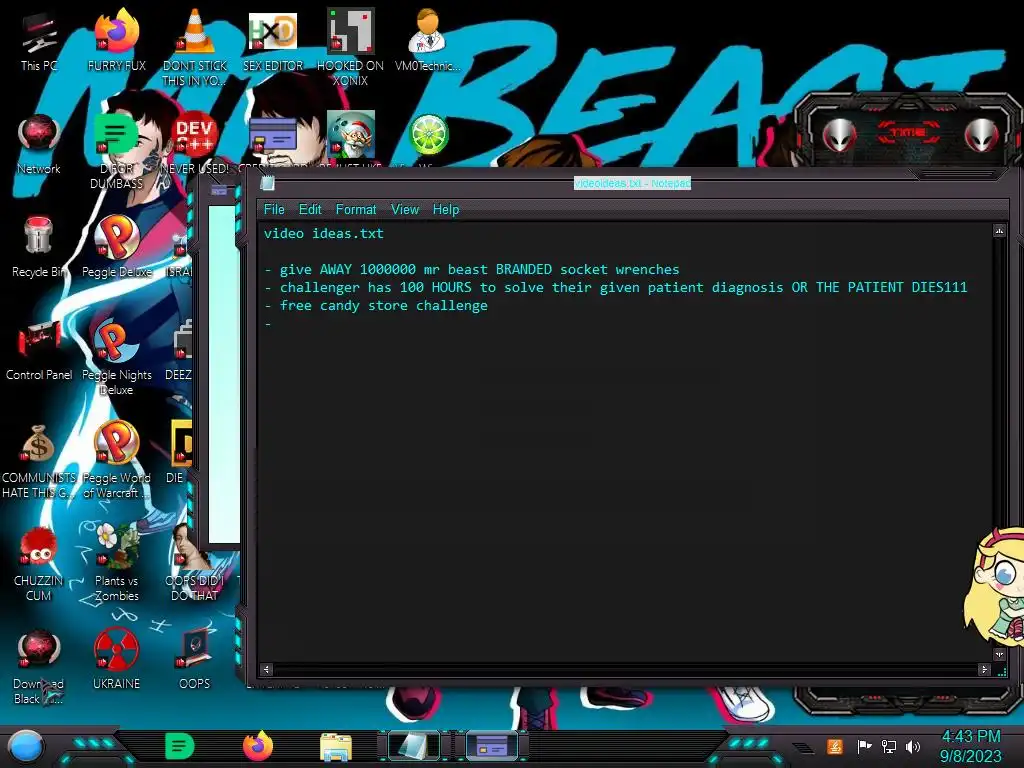Open the money bag COMMUNISTS HATE THIS shortcut
This screenshot has height=768, width=1024.
click(39, 461)
